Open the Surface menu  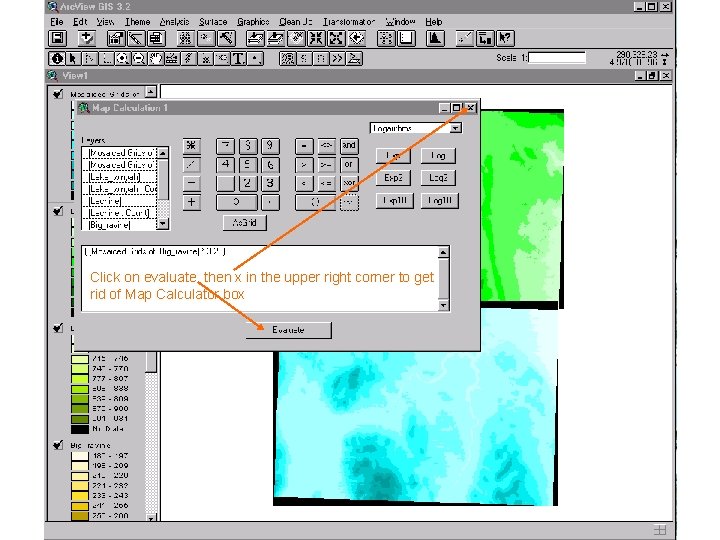coord(213,22)
